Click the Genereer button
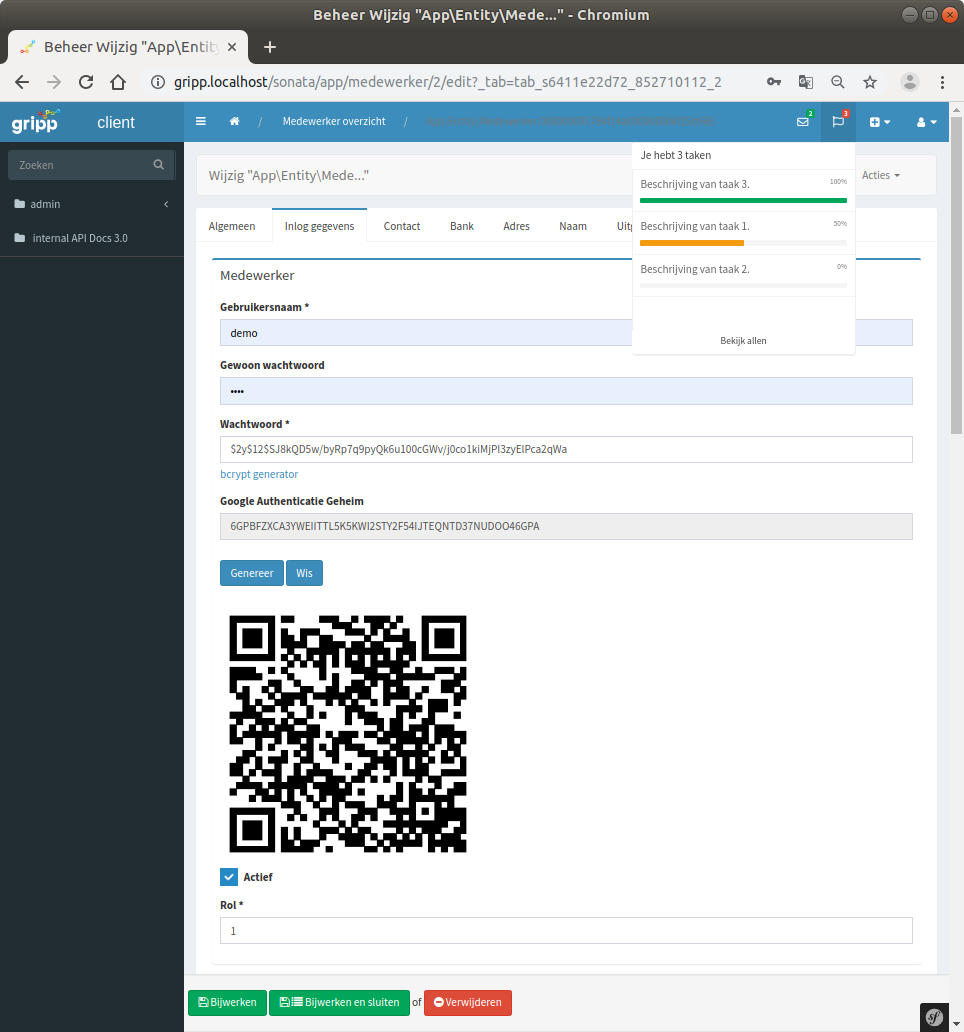964x1032 pixels. pos(251,573)
